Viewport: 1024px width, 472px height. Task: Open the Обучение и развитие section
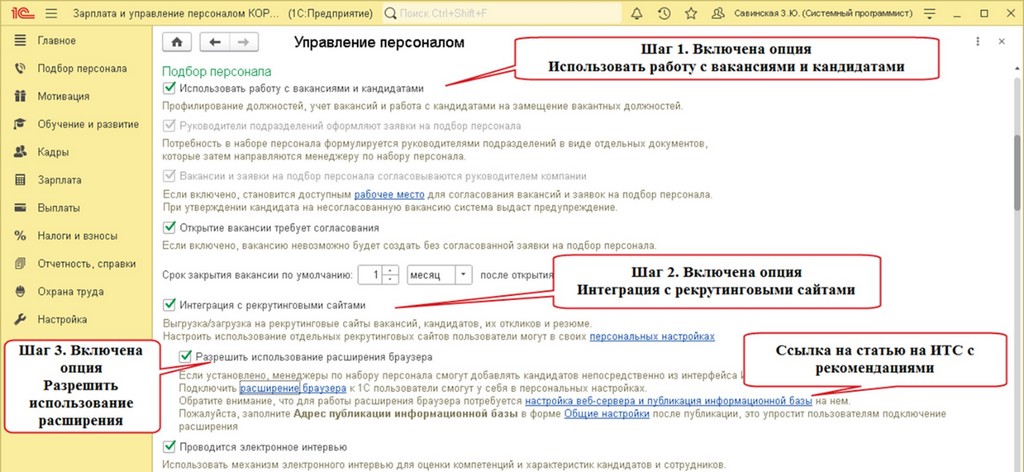point(88,124)
